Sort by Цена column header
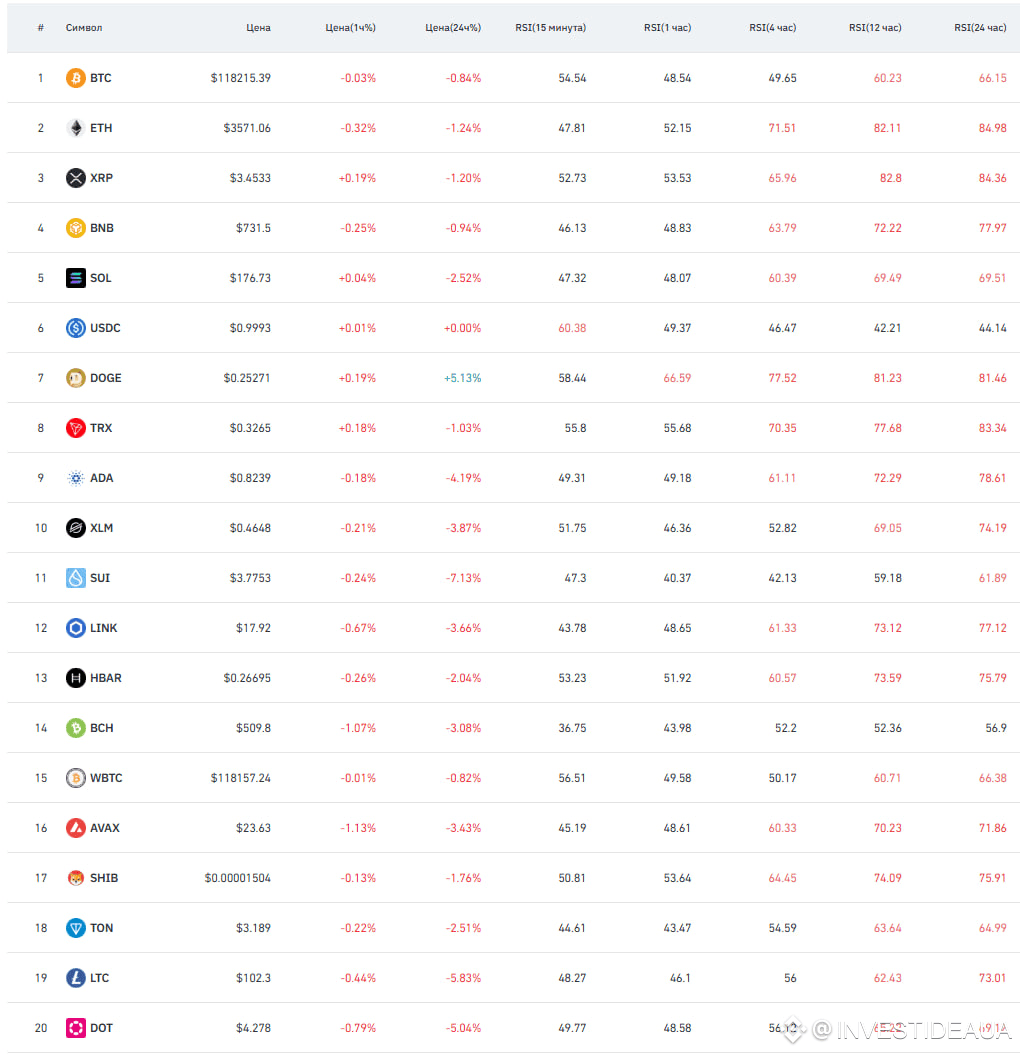This screenshot has height=1055, width=1020. pyautogui.click(x=258, y=28)
